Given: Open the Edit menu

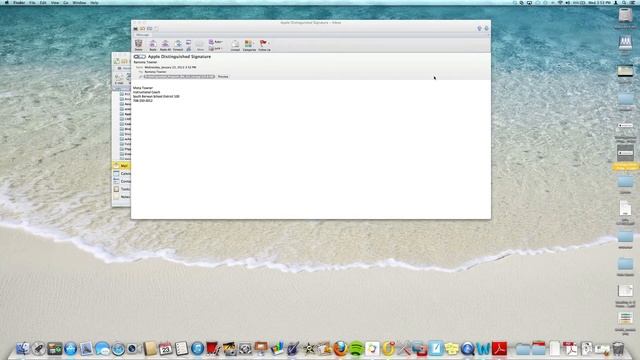Looking at the screenshot, I should click(x=43, y=2).
